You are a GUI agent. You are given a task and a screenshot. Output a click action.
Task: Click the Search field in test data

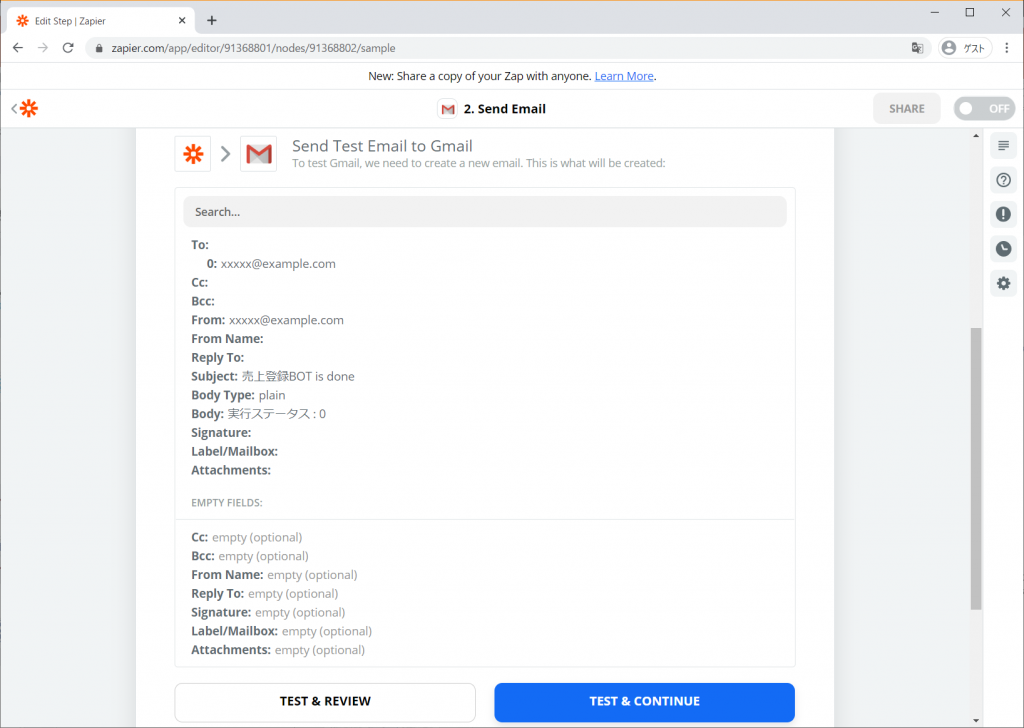tap(485, 212)
